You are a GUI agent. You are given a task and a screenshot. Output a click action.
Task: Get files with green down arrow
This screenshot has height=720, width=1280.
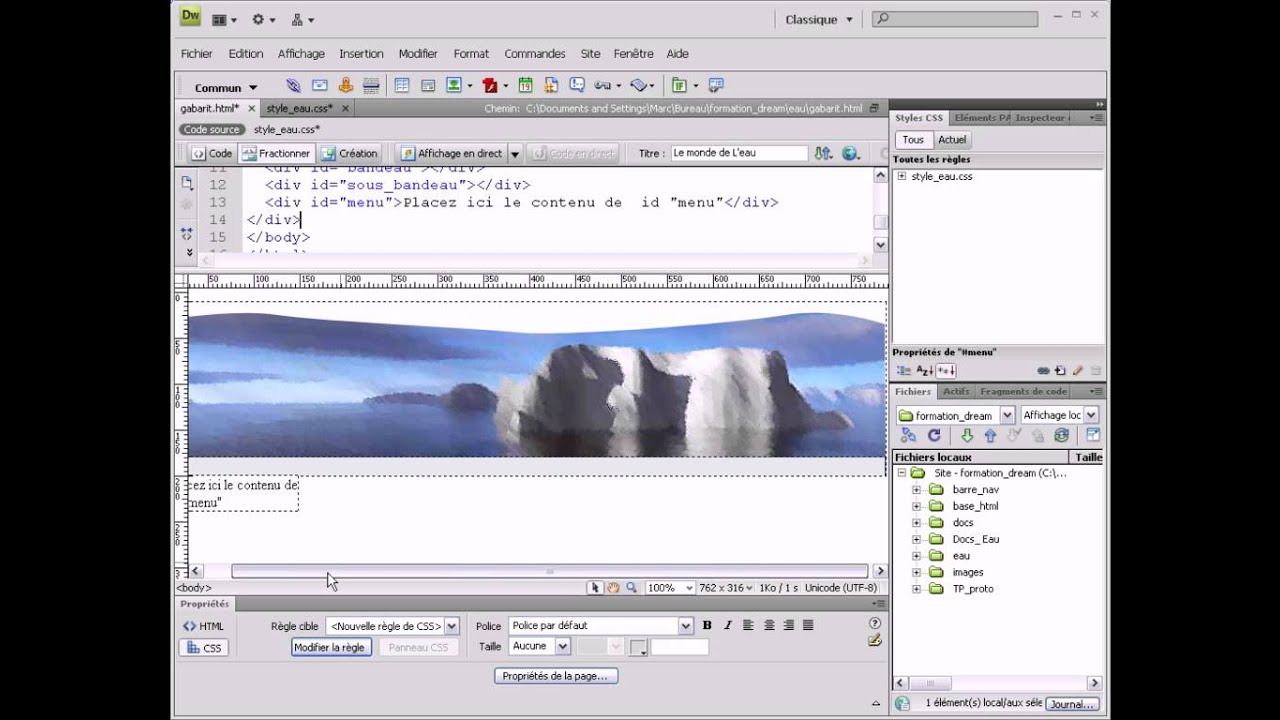tap(967, 436)
